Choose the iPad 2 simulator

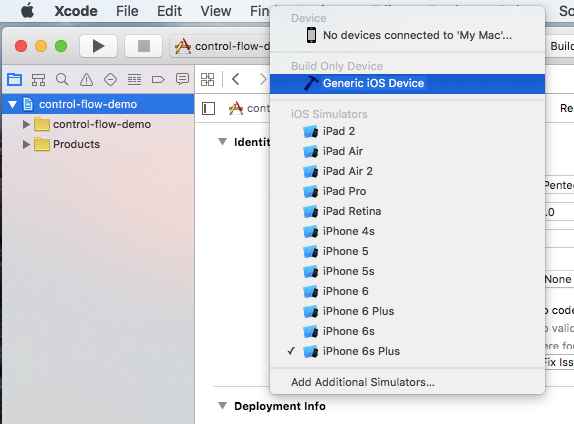click(407, 131)
